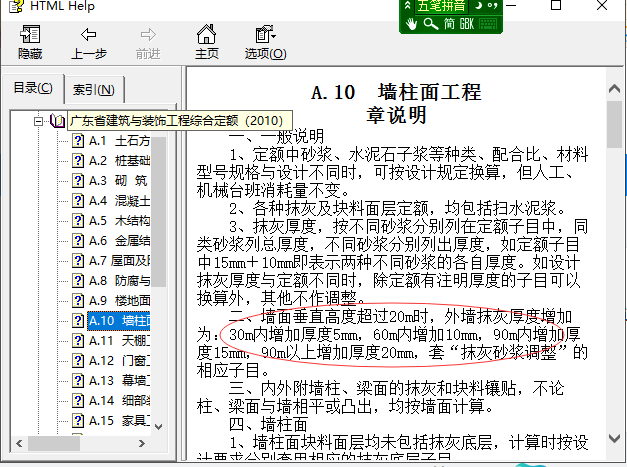Click the 一、一般说明 section heading
Screen dimensions: 627x467
[x=276, y=137]
